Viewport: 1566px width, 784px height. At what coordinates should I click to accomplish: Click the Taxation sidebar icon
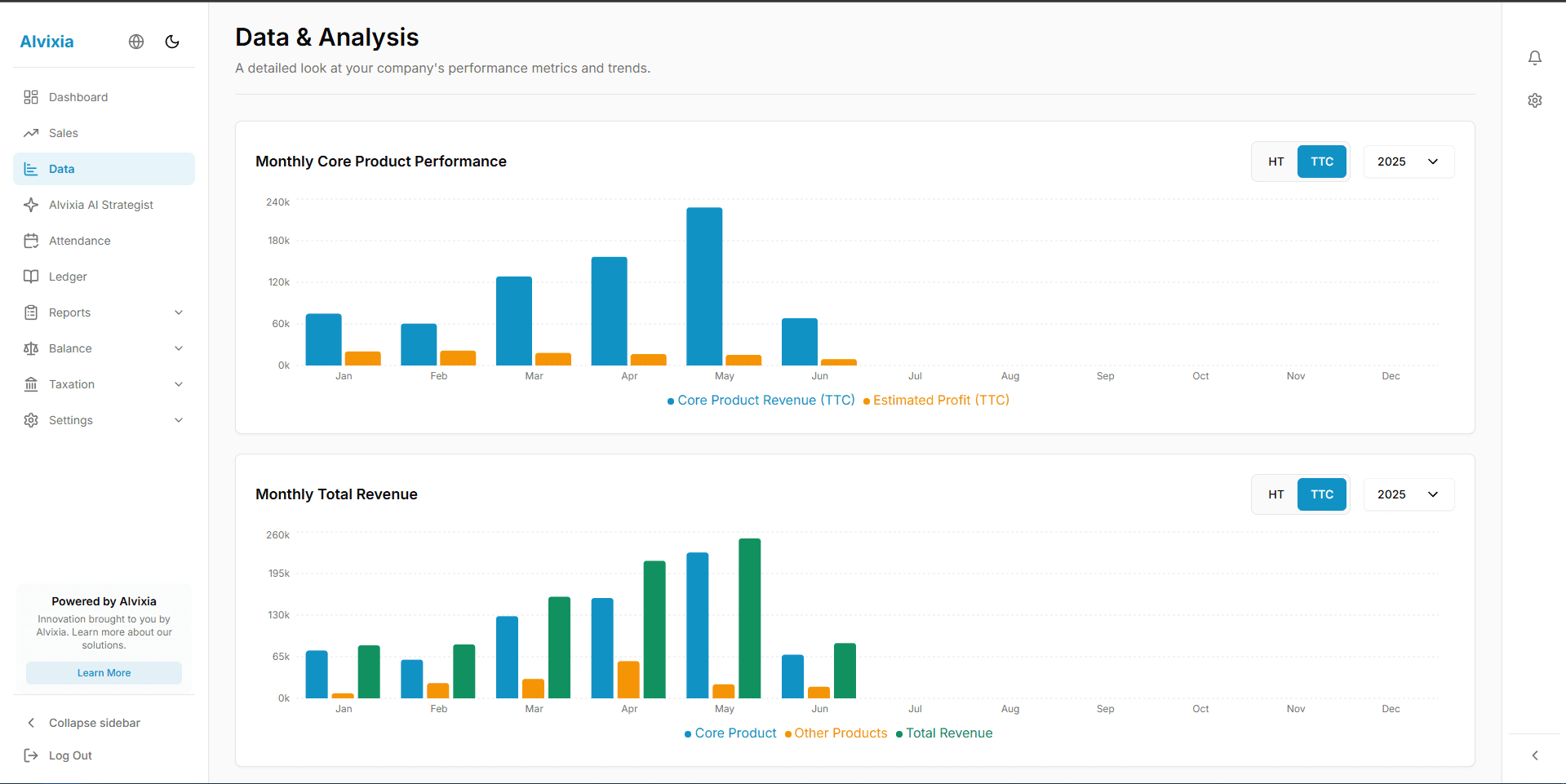click(31, 384)
